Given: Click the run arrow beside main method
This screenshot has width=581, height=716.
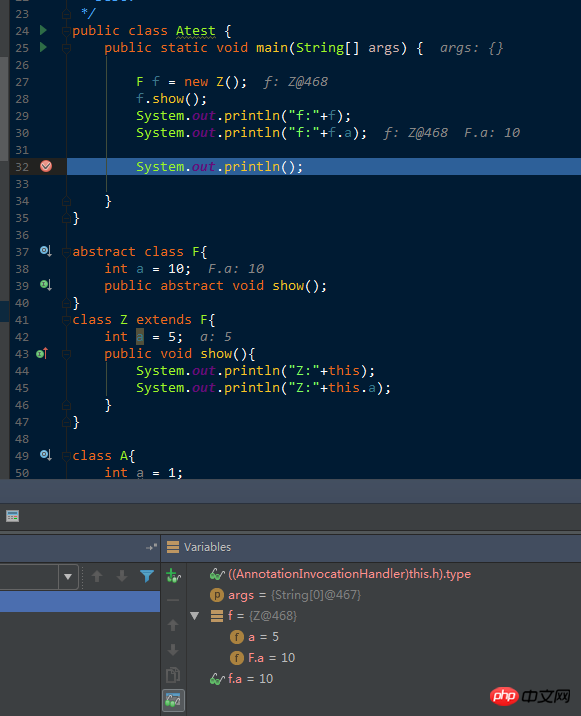Looking at the screenshot, I should [43, 47].
